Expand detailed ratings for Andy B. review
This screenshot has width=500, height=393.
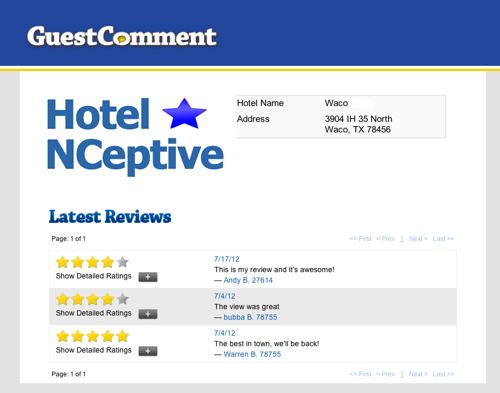(148, 277)
